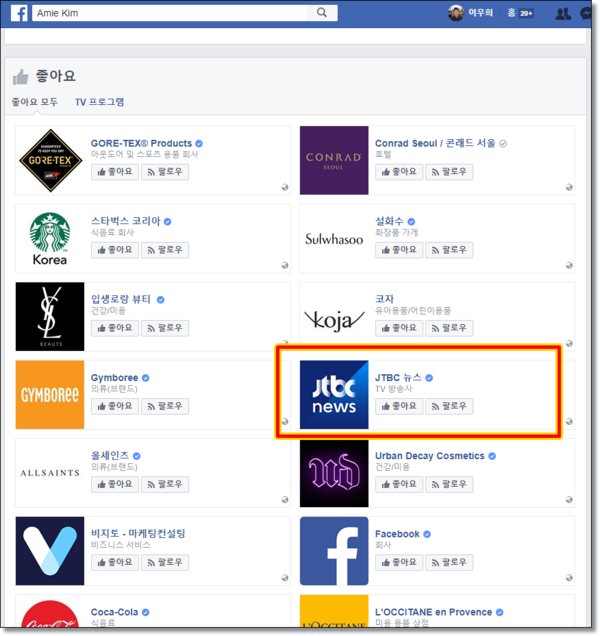This screenshot has width=600, height=636.
Task: Open koja logo thumbnail
Action: click(x=334, y=317)
